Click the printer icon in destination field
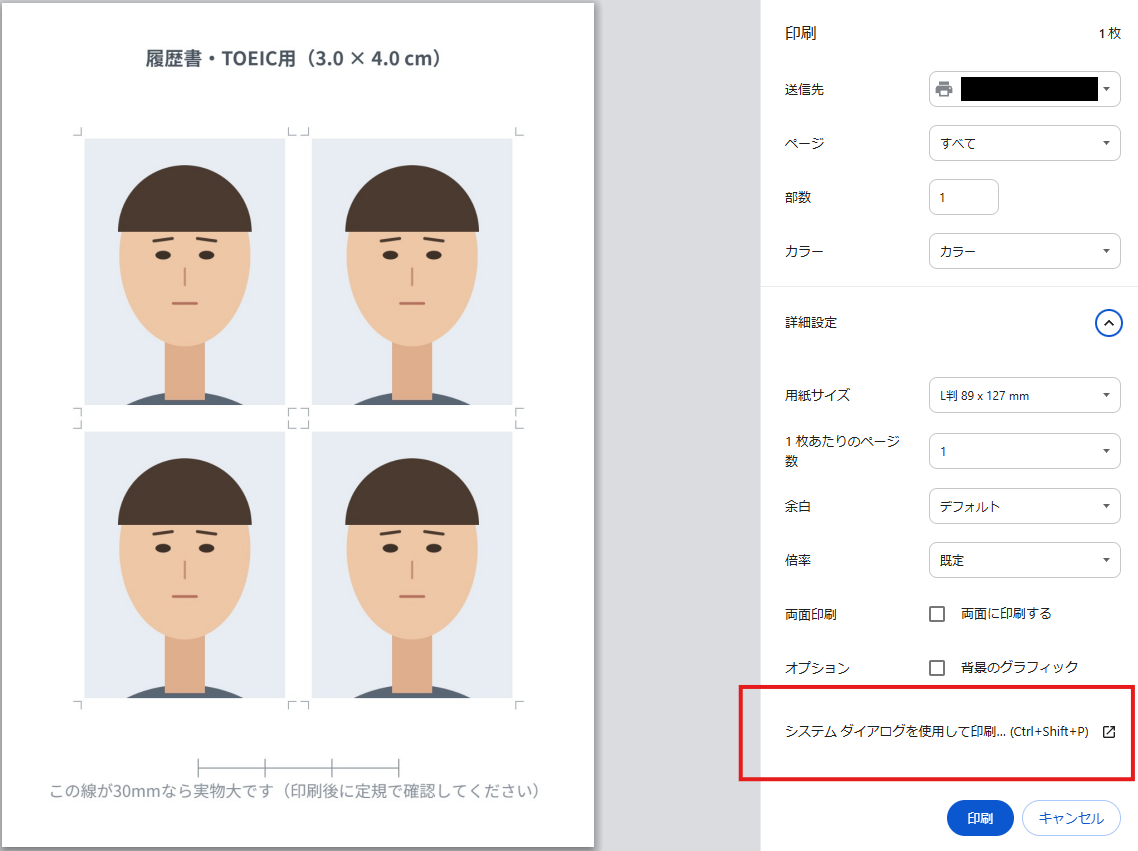Viewport: 1138px width, 851px height. (x=943, y=89)
